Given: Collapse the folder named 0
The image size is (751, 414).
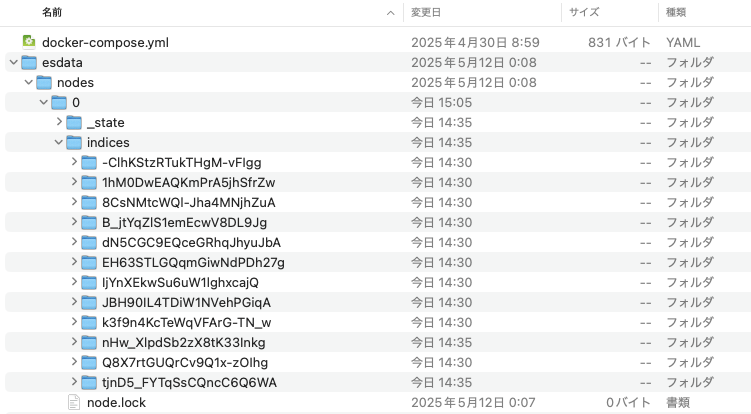Looking at the screenshot, I should [x=44, y=103].
